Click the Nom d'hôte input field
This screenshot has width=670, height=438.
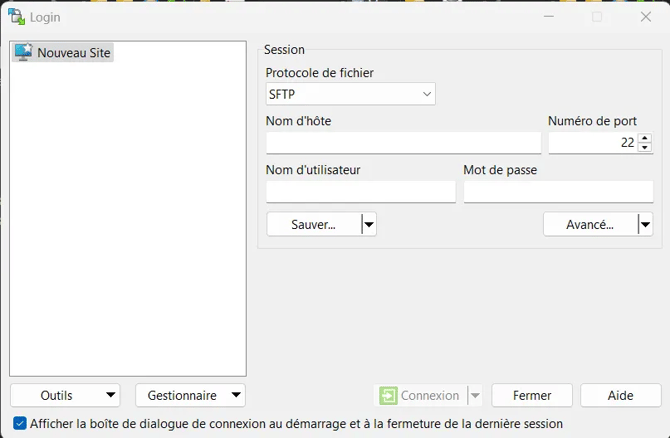403,143
